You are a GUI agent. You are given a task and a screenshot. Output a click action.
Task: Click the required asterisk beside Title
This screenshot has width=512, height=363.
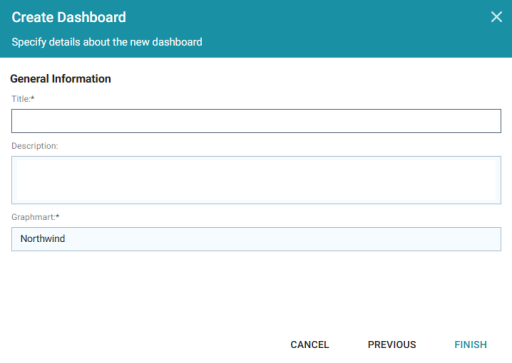coord(33,98)
